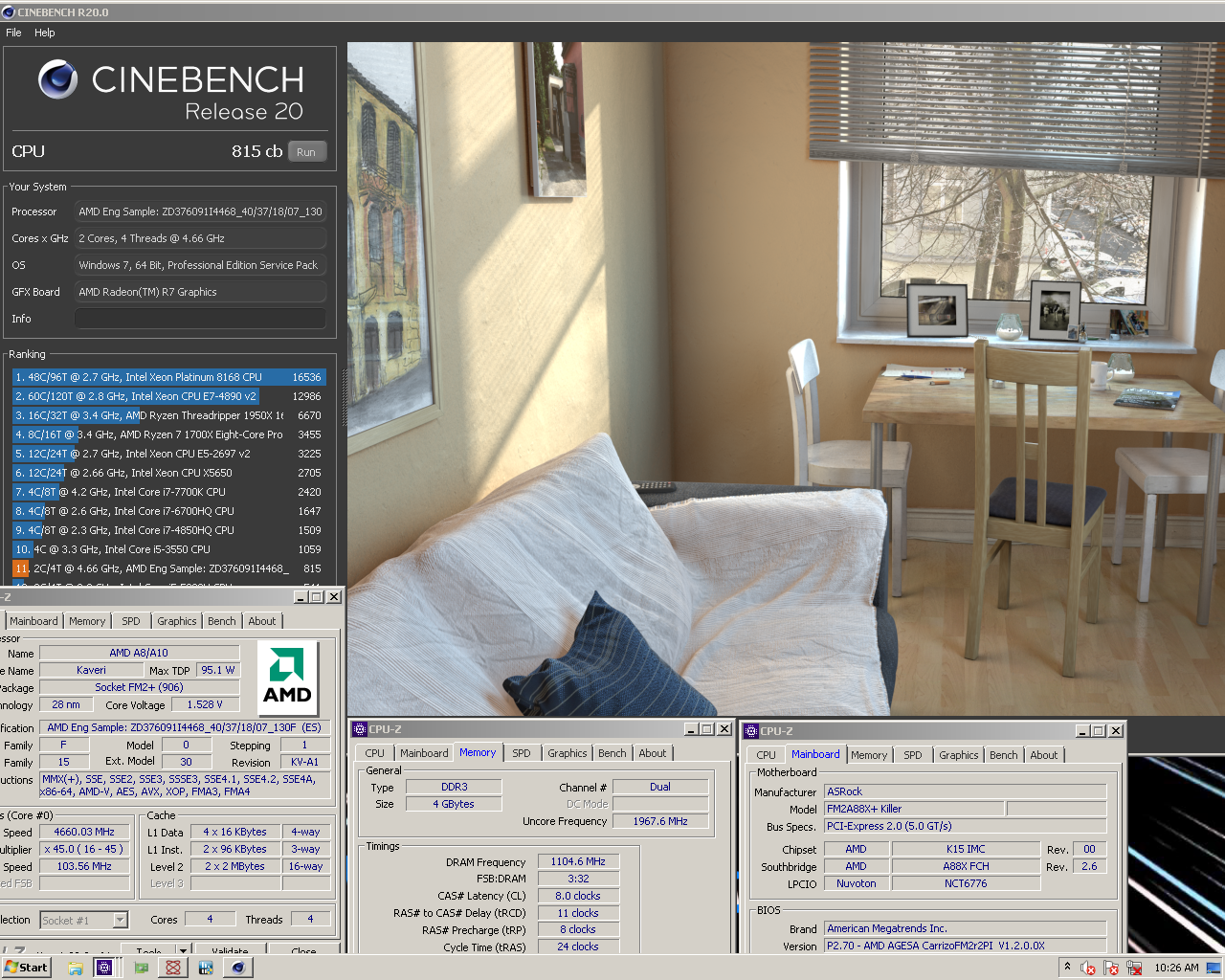This screenshot has width=1225, height=980.
Task: Click the DRAM Frequency 1104.6 MHz value
Action: (x=578, y=861)
